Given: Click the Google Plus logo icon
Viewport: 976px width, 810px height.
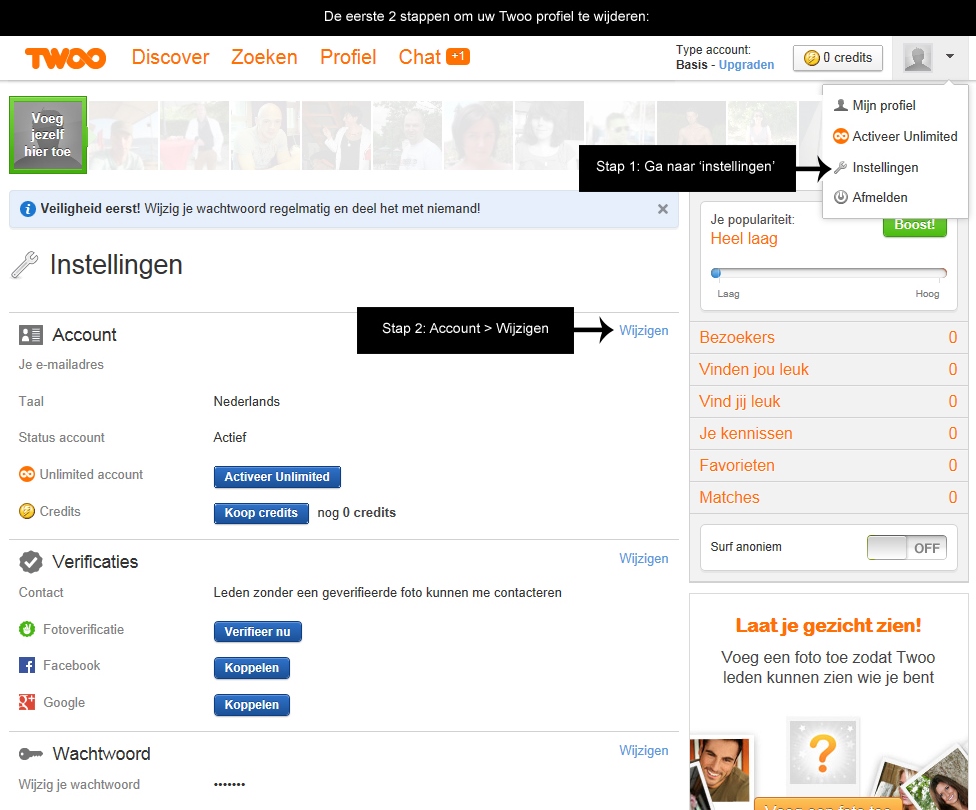Looking at the screenshot, I should 27,702.
